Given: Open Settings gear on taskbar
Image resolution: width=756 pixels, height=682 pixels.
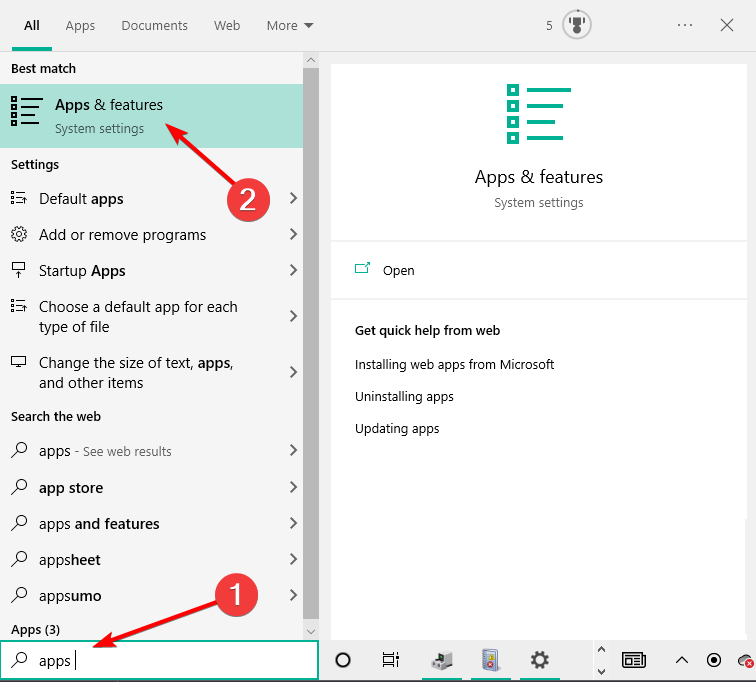Looking at the screenshot, I should point(540,660).
